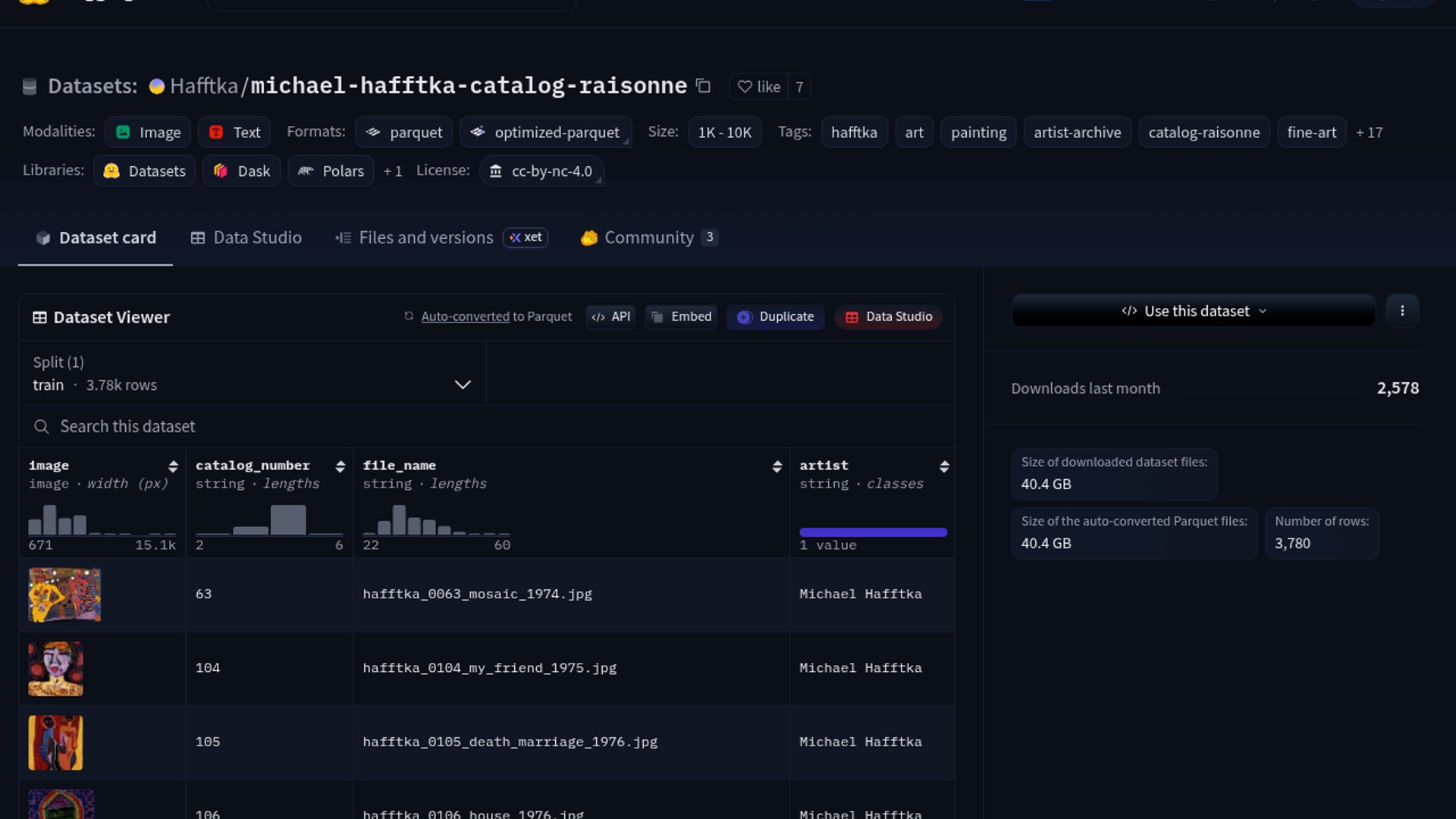
Task: Click the Duplicate dataset button
Action: click(776, 317)
